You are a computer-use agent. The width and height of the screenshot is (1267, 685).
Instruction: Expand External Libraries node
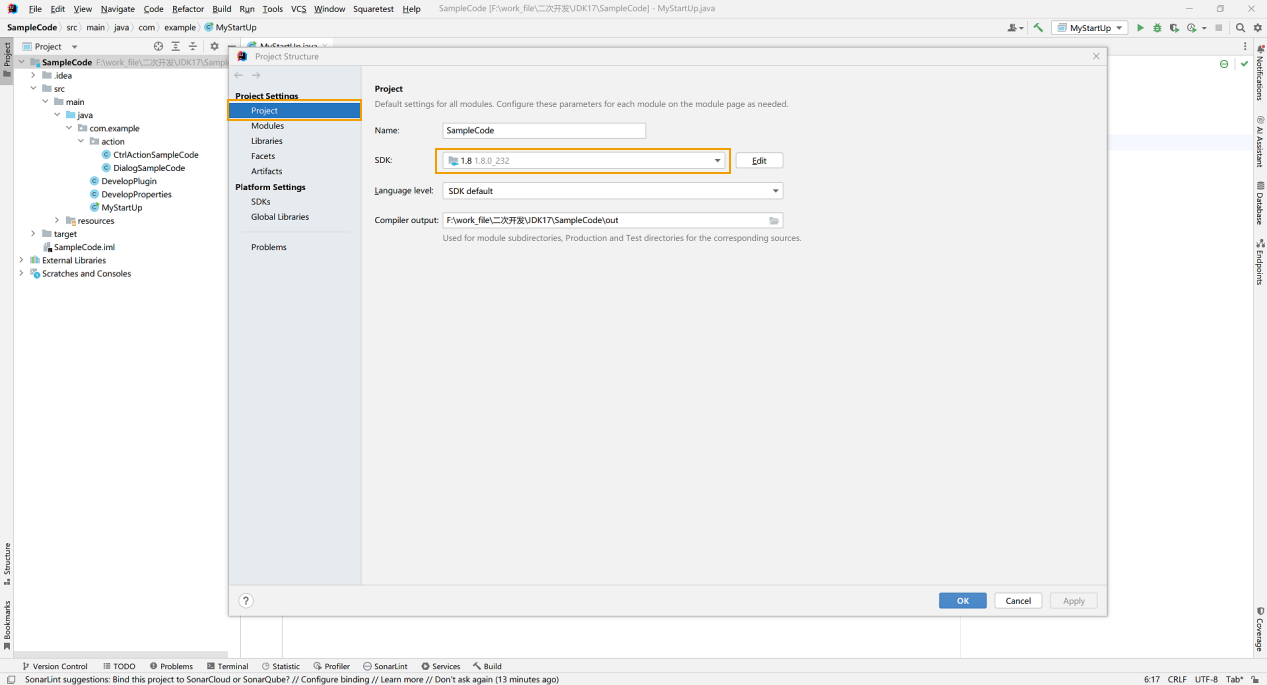coord(21,260)
